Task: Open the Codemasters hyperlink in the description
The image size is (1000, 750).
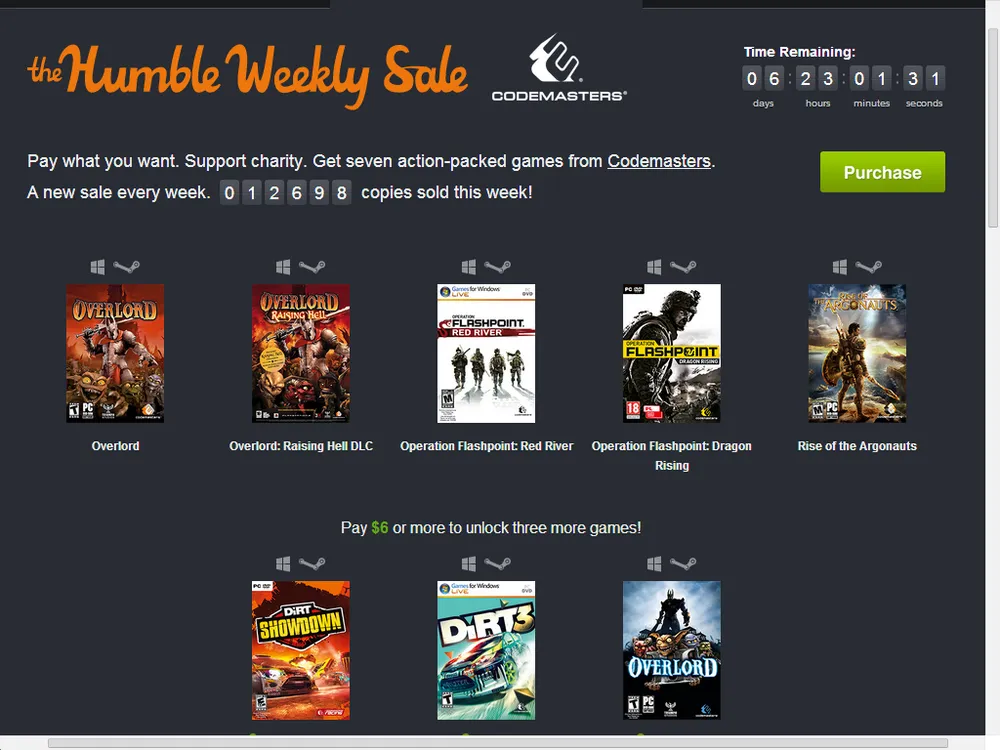Action: tap(659, 161)
